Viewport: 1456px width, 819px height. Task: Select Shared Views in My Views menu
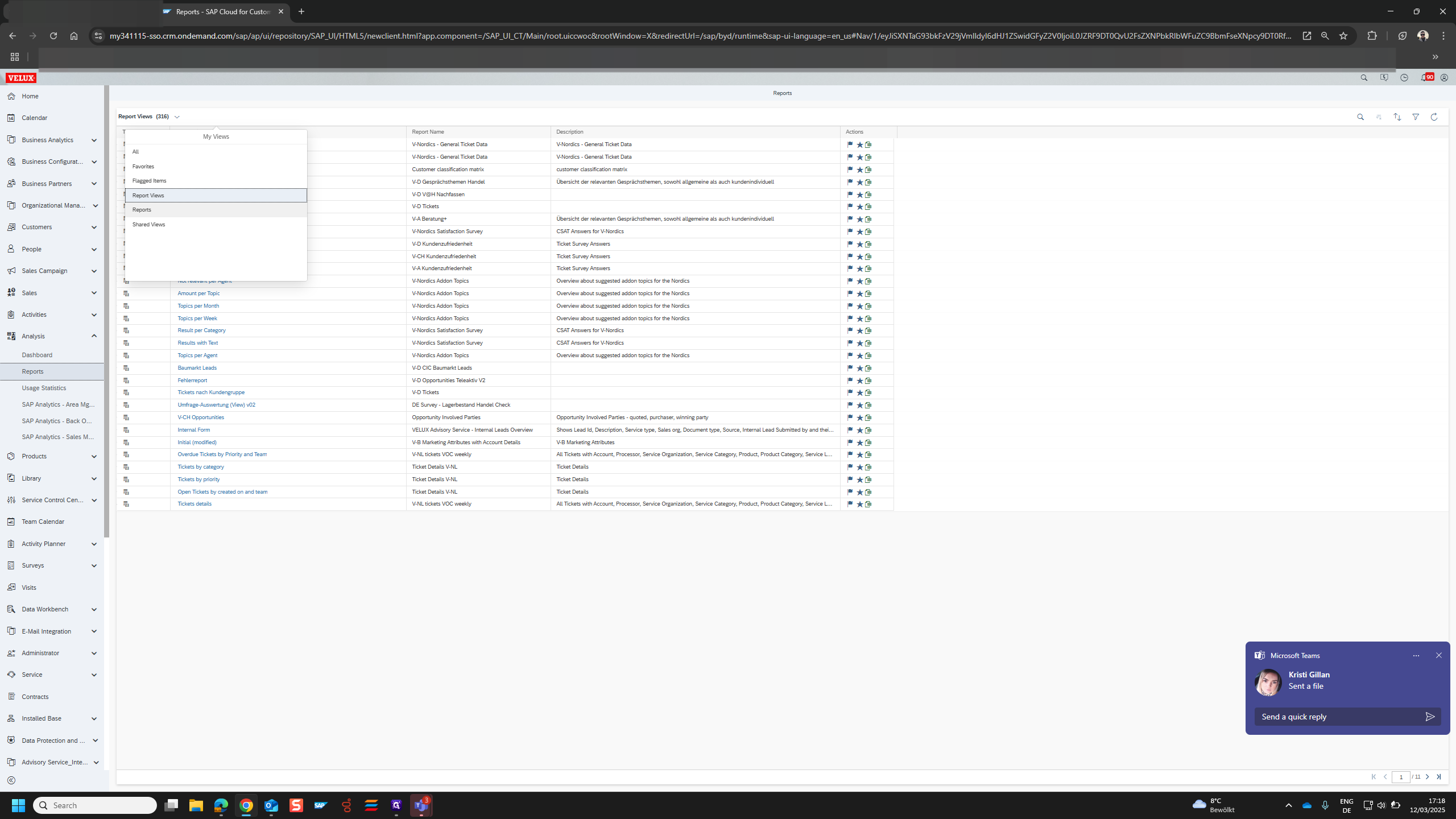149,224
